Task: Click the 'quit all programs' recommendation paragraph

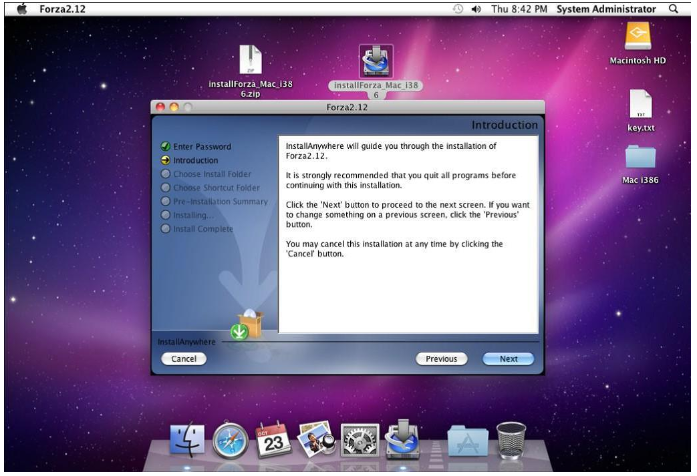Action: (401, 180)
